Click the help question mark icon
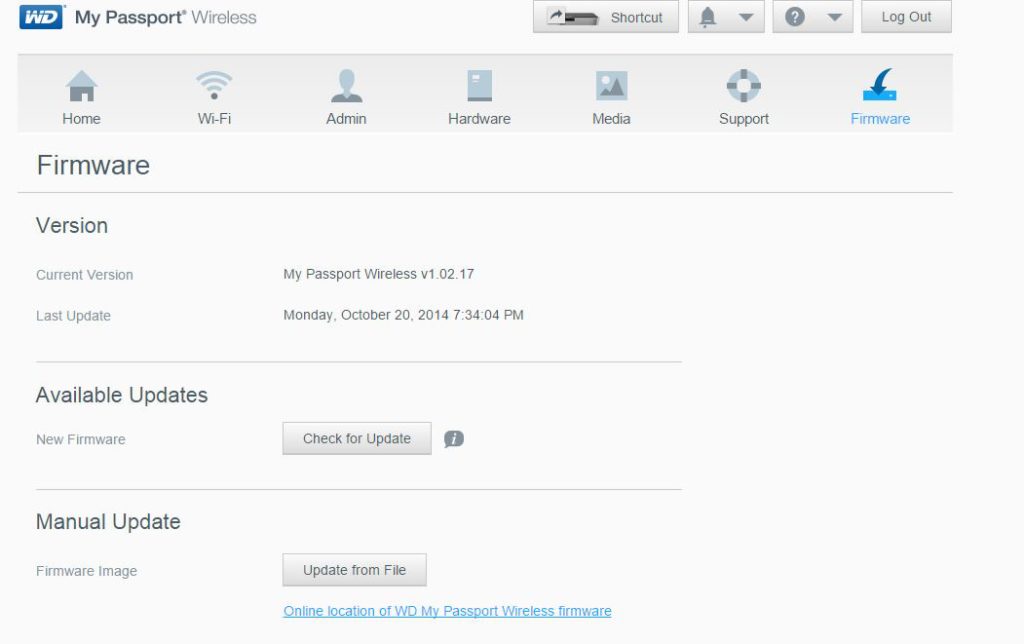 794,17
